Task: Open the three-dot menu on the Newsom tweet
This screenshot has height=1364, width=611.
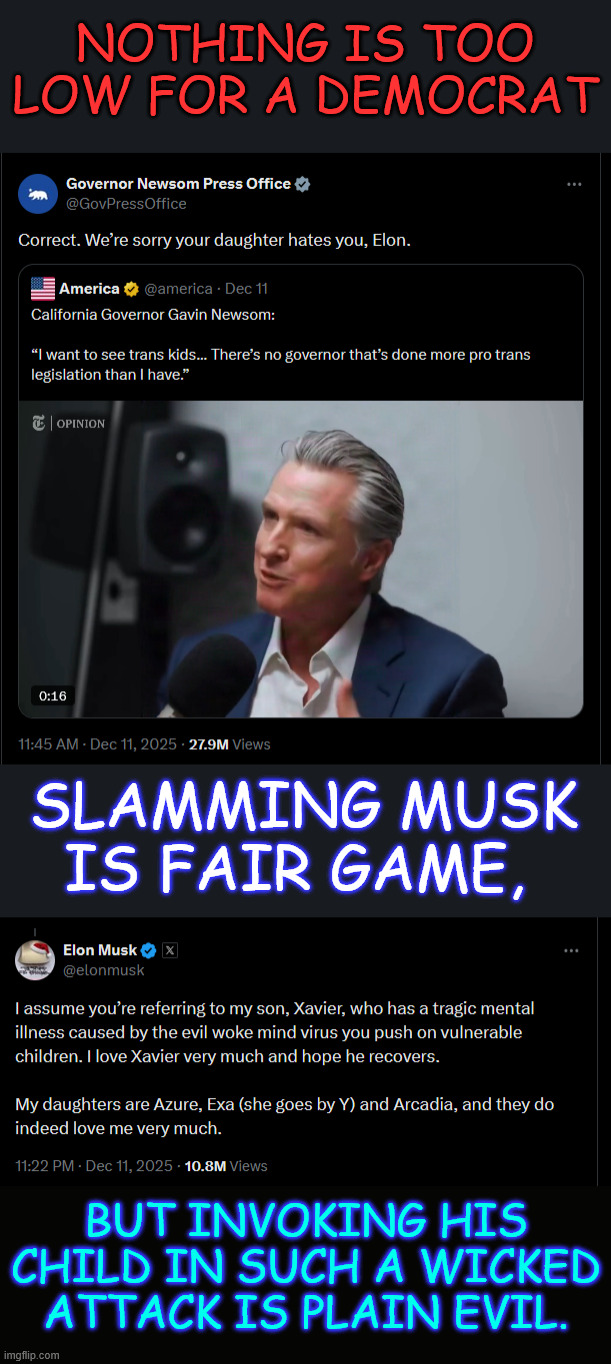Action: coord(574,183)
